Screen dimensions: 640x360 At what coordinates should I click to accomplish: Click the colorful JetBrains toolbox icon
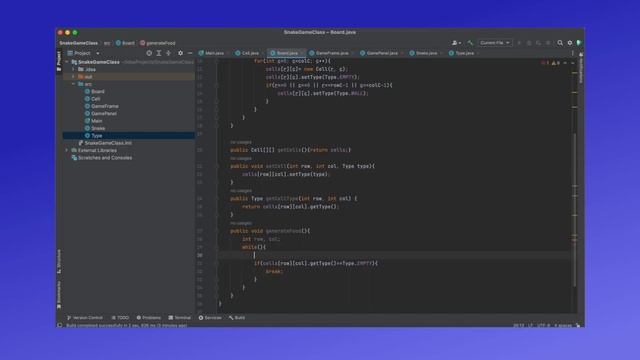pyautogui.click(x=579, y=43)
